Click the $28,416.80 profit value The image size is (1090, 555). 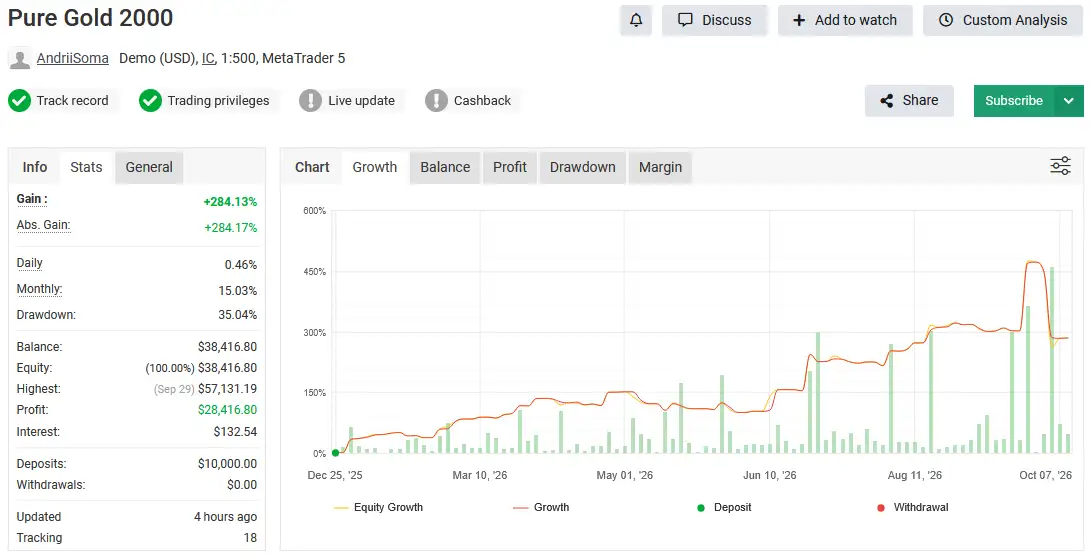[227, 410]
